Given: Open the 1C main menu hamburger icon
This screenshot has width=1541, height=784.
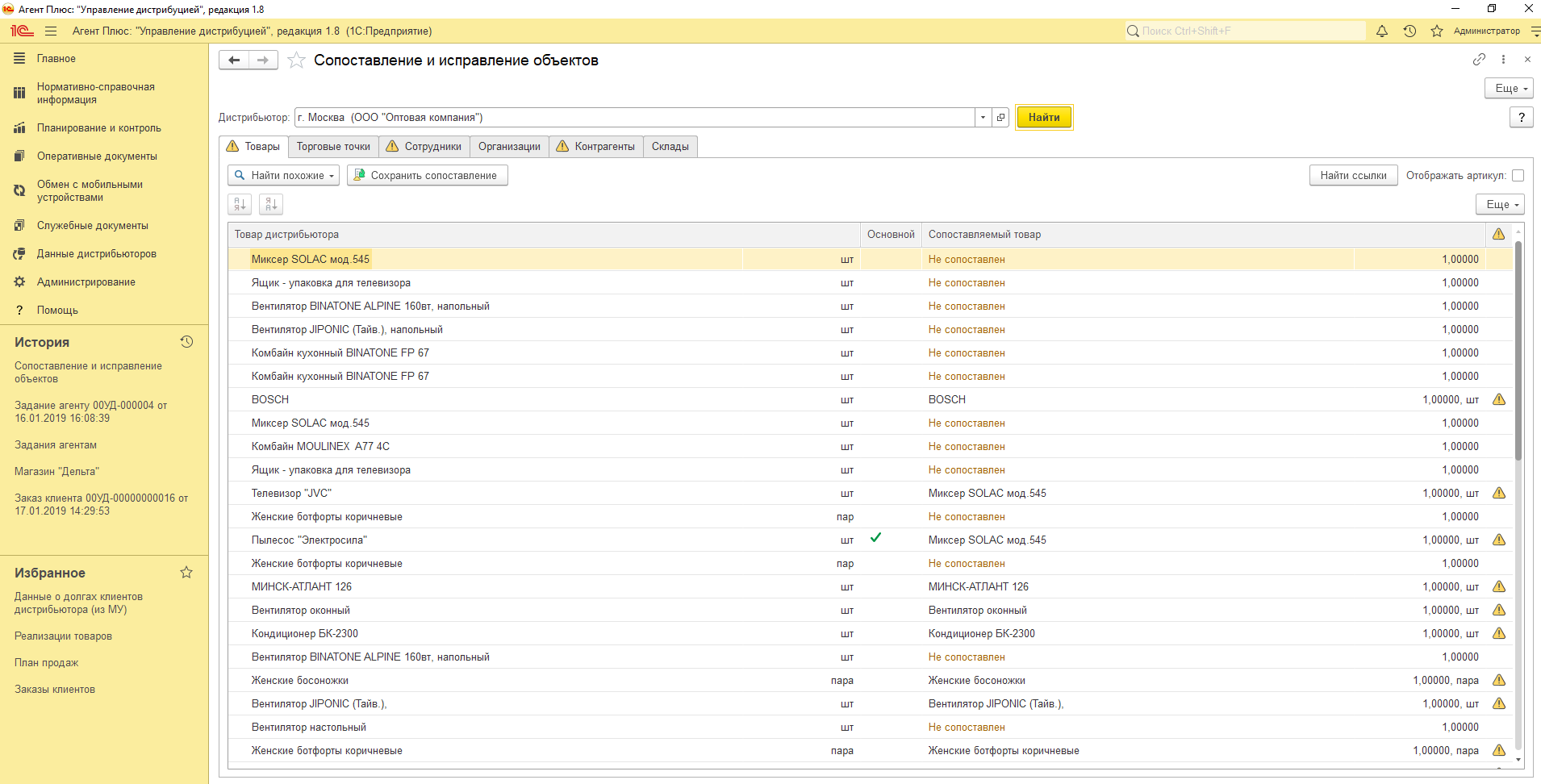Looking at the screenshot, I should pyautogui.click(x=51, y=31).
